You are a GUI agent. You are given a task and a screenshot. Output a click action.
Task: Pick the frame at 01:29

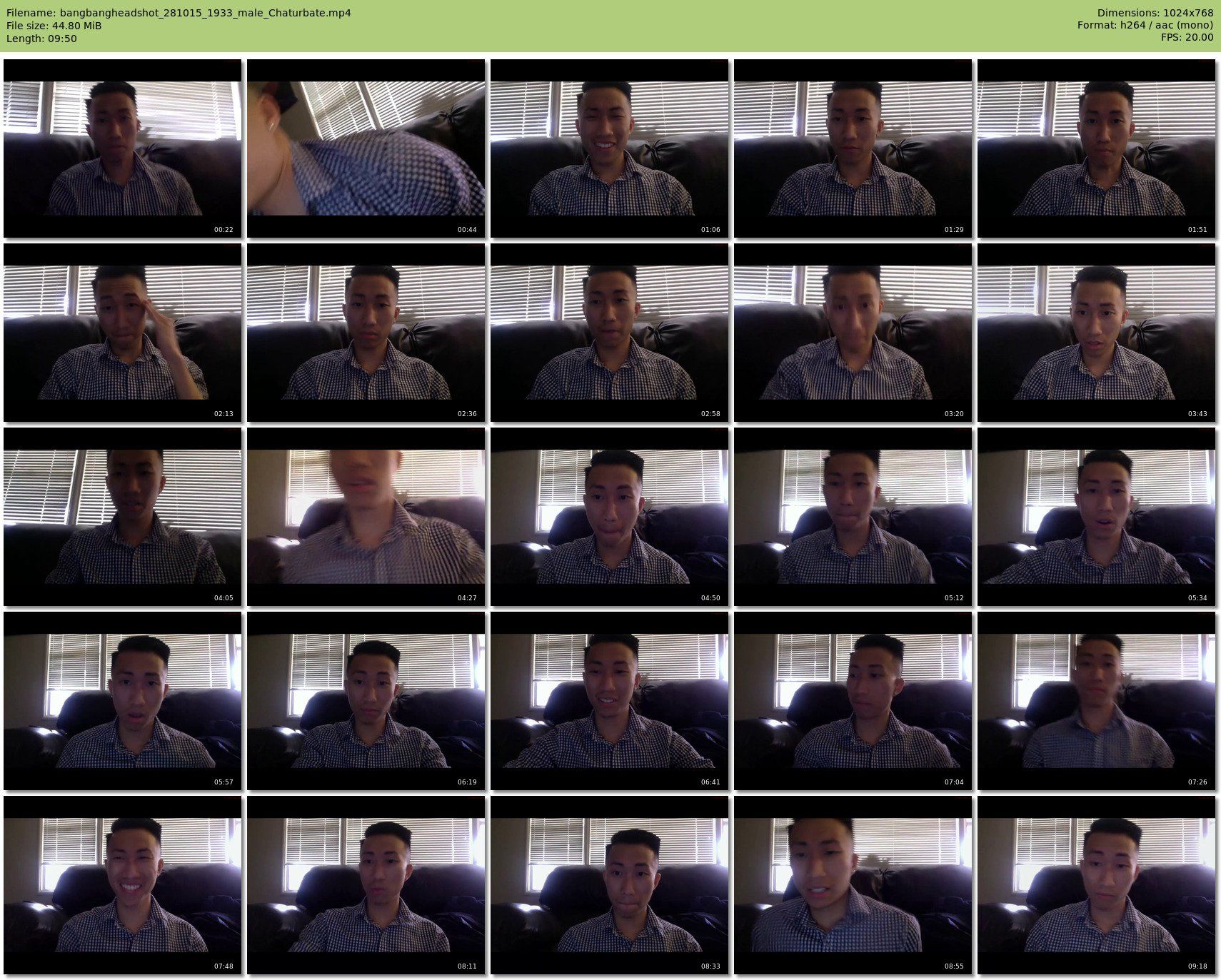tap(853, 148)
